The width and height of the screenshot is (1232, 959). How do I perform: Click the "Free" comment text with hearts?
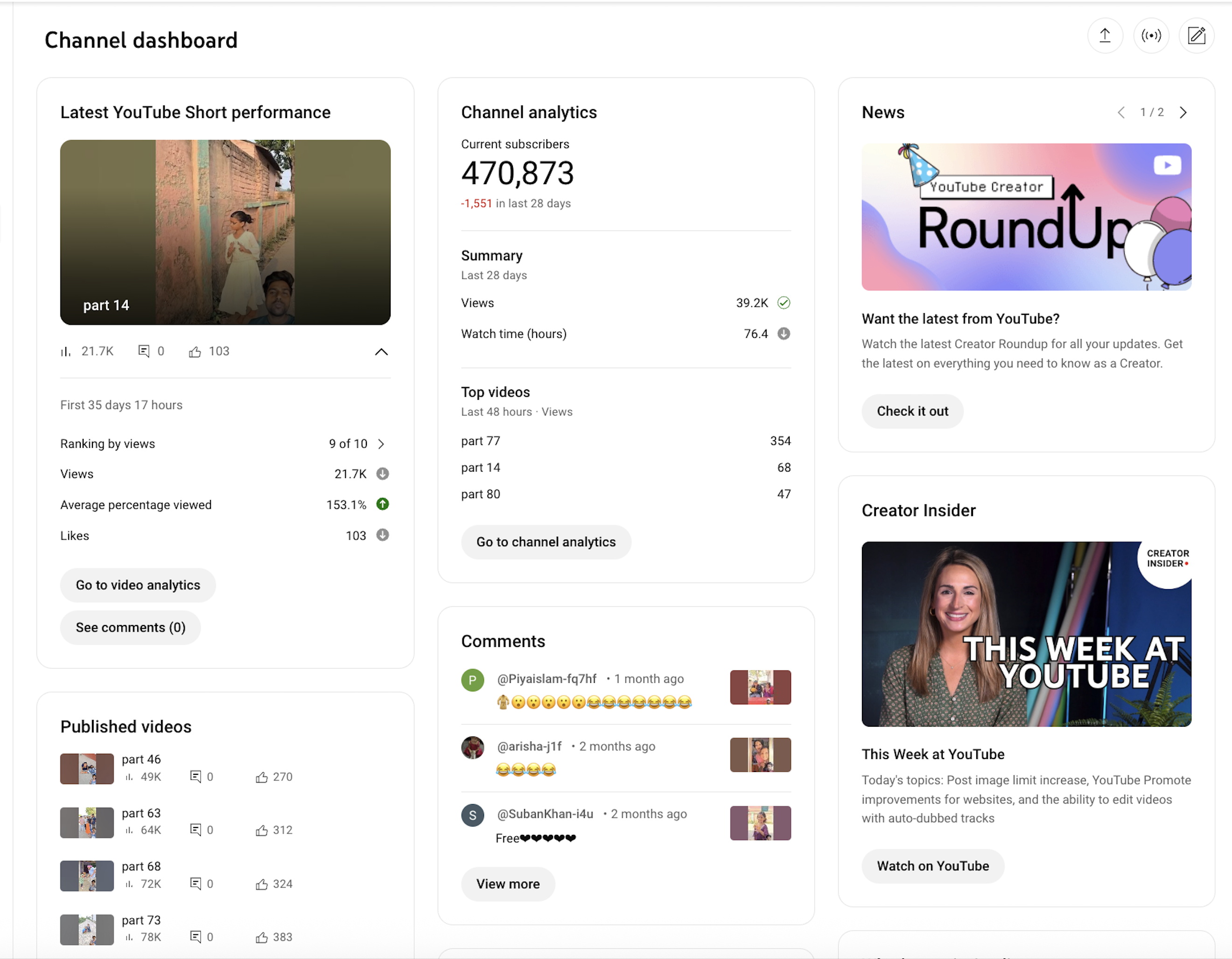pyautogui.click(x=535, y=838)
